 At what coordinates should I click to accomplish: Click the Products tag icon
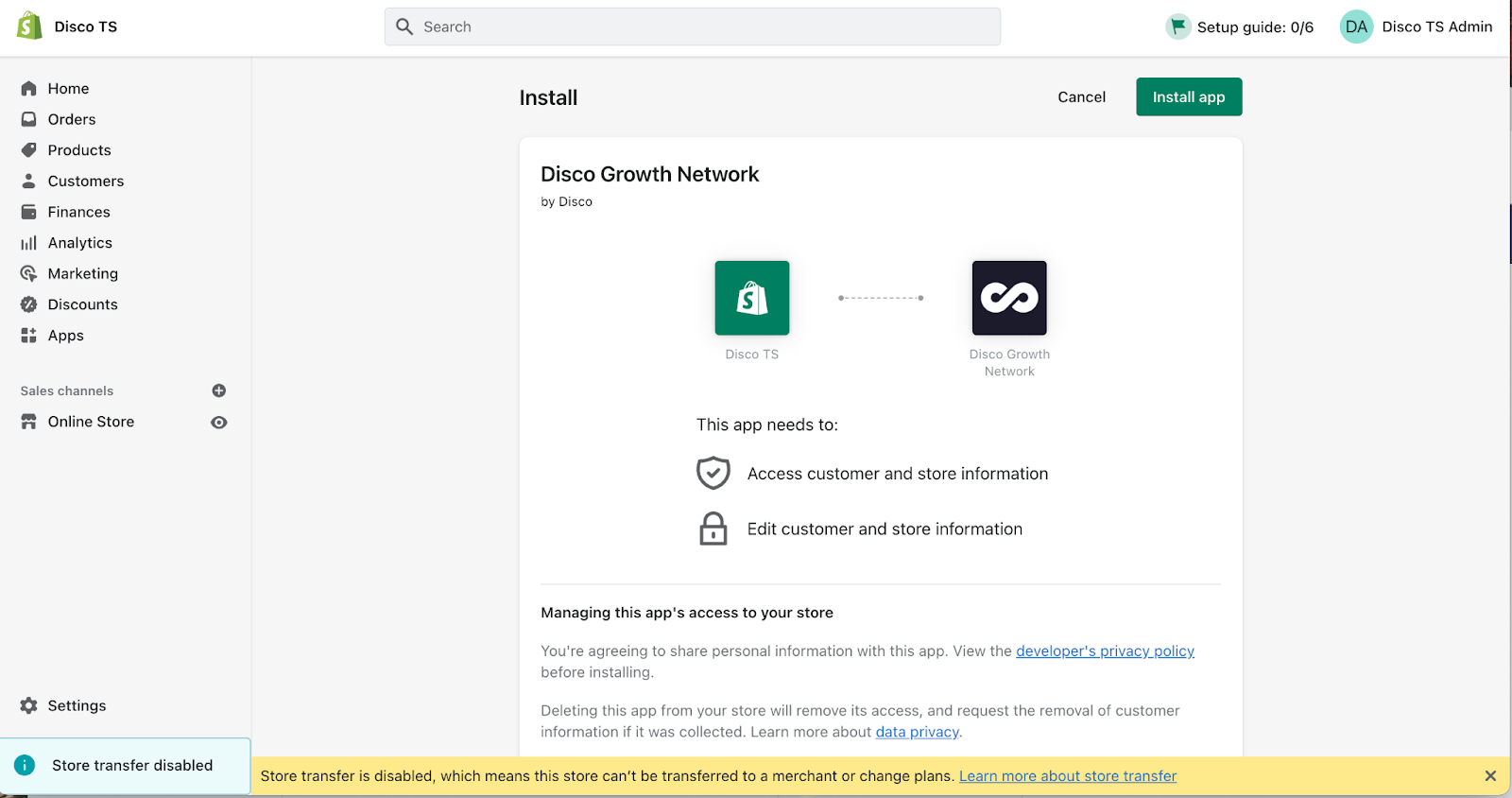tap(29, 150)
